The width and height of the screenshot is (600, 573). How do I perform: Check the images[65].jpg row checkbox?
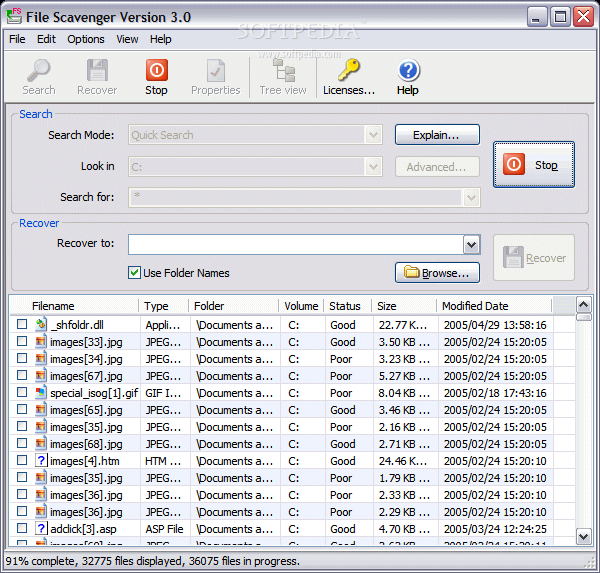coord(22,409)
